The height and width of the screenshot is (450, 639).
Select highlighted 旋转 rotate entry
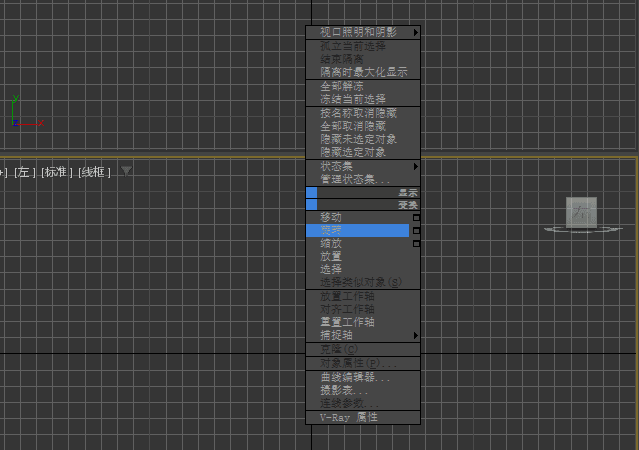[x=358, y=230]
